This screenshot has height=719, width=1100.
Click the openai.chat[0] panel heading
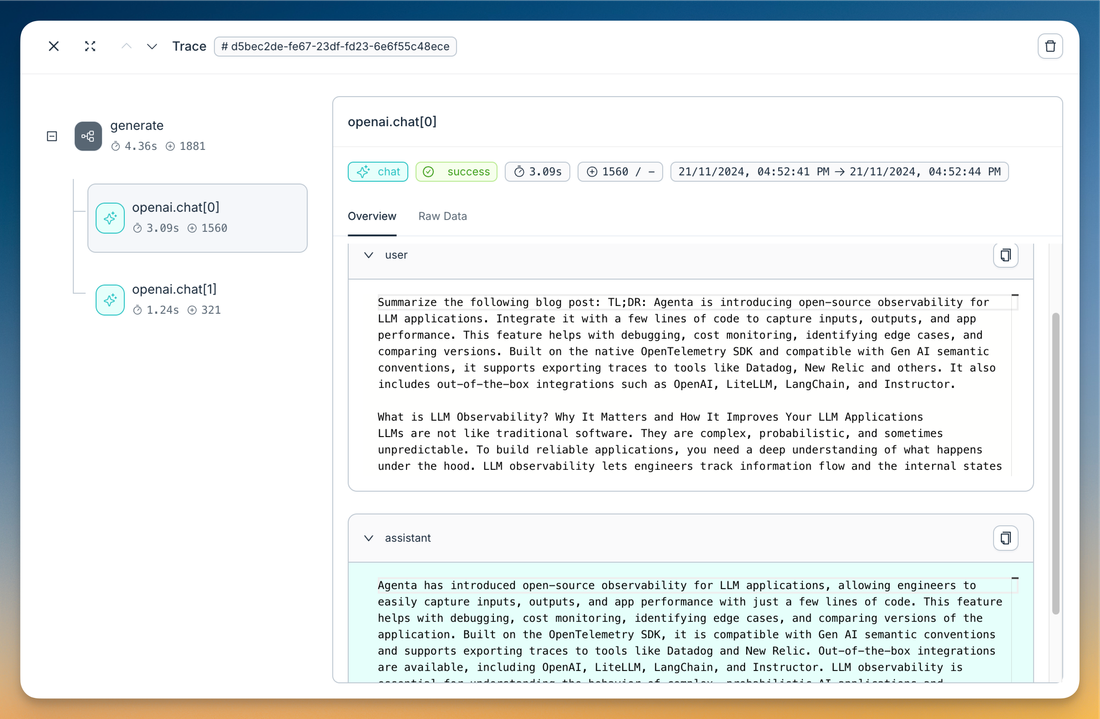[x=392, y=122]
